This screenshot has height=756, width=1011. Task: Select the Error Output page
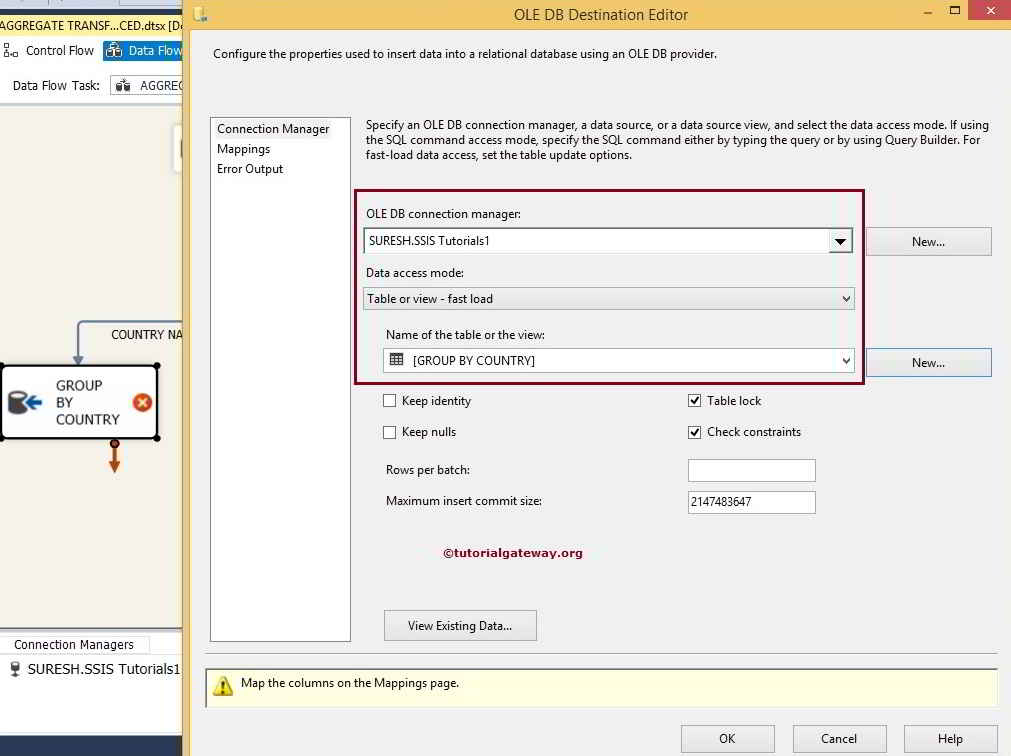pyautogui.click(x=249, y=168)
